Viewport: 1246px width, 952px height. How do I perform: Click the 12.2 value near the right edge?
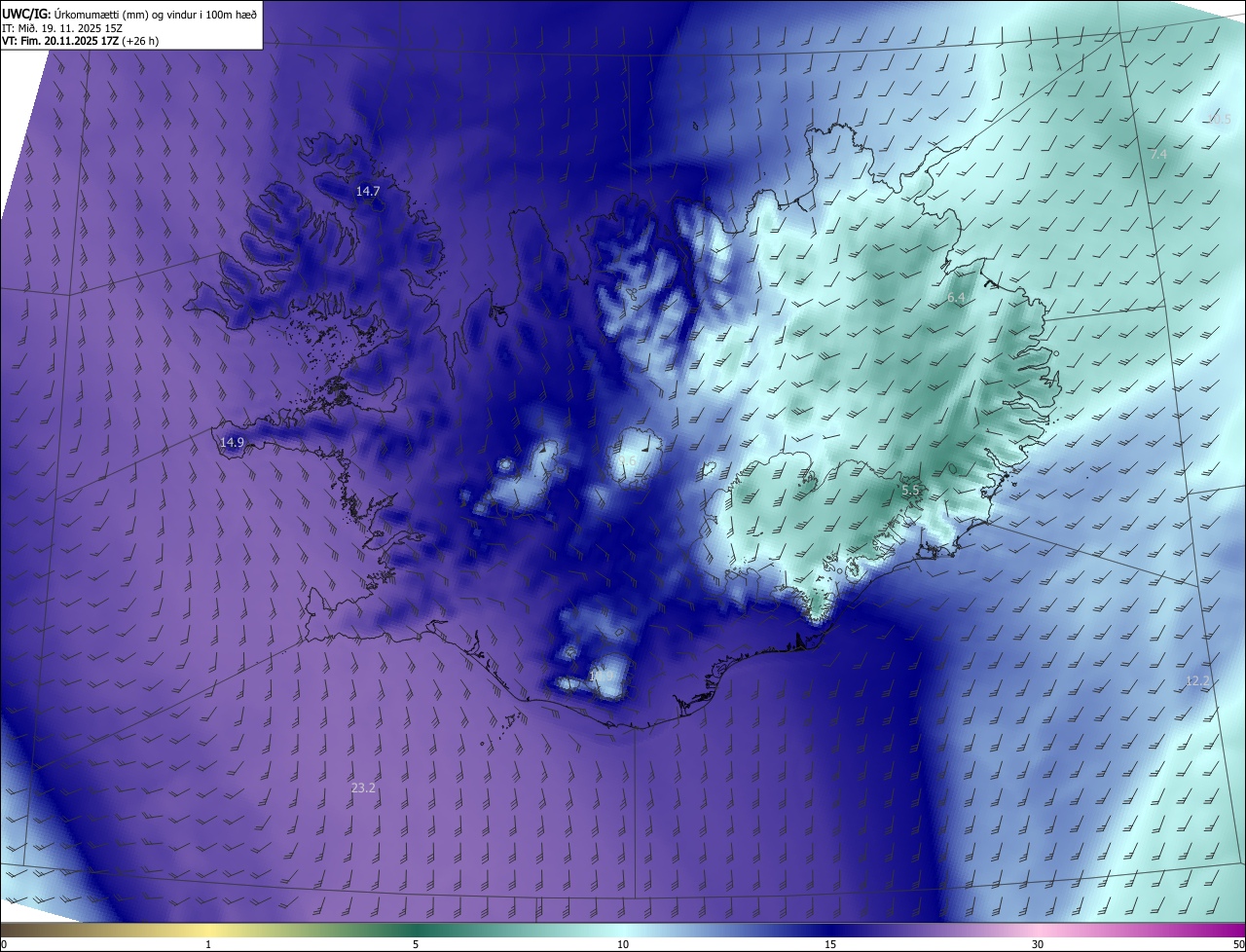pos(1197,680)
